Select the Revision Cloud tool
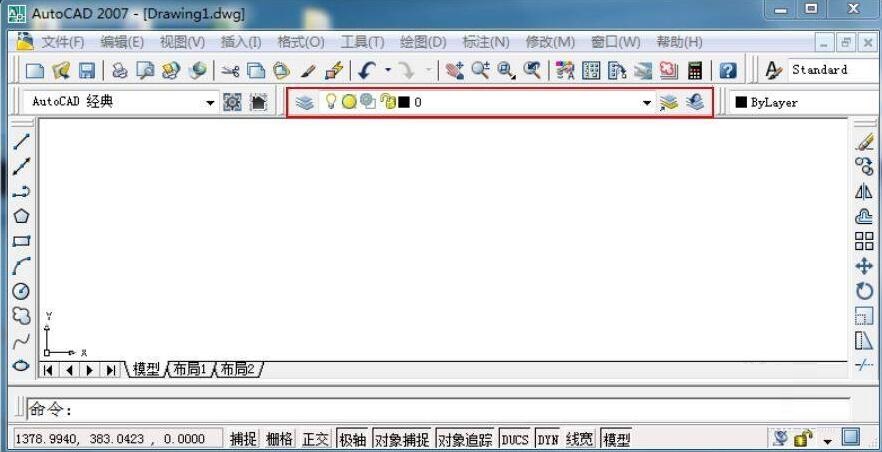The height and width of the screenshot is (452, 882). pyautogui.click(x=21, y=316)
